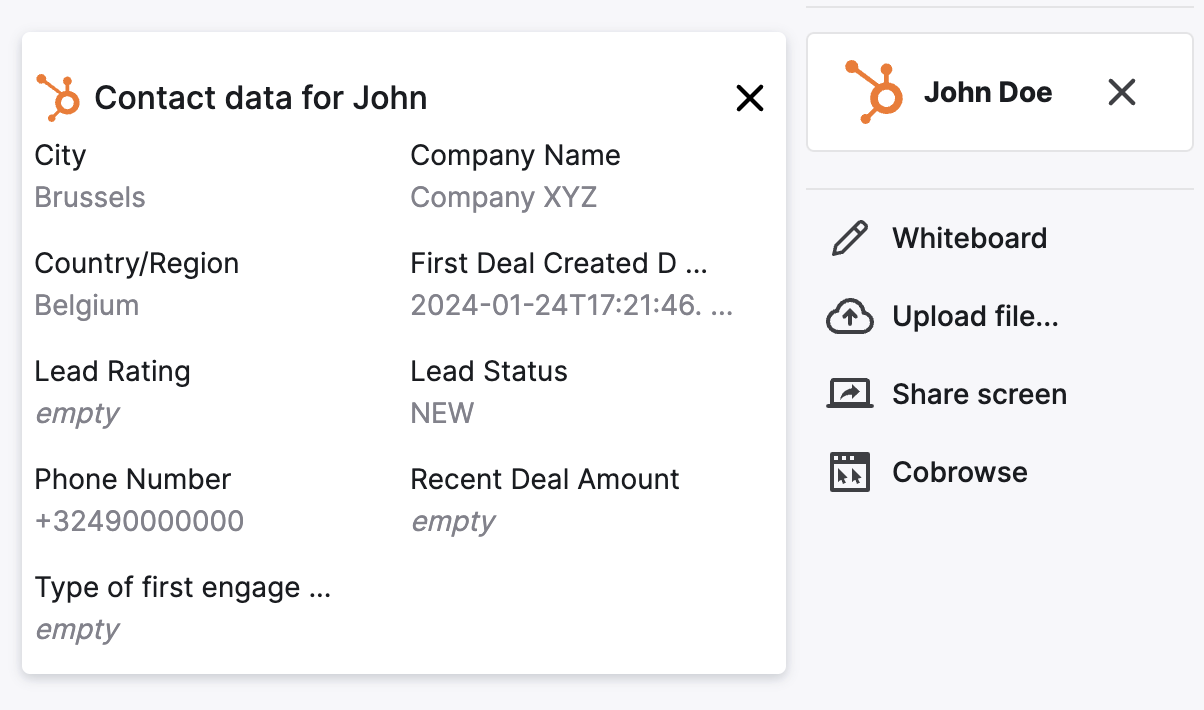Click the City value 'Brussels'

pos(90,197)
